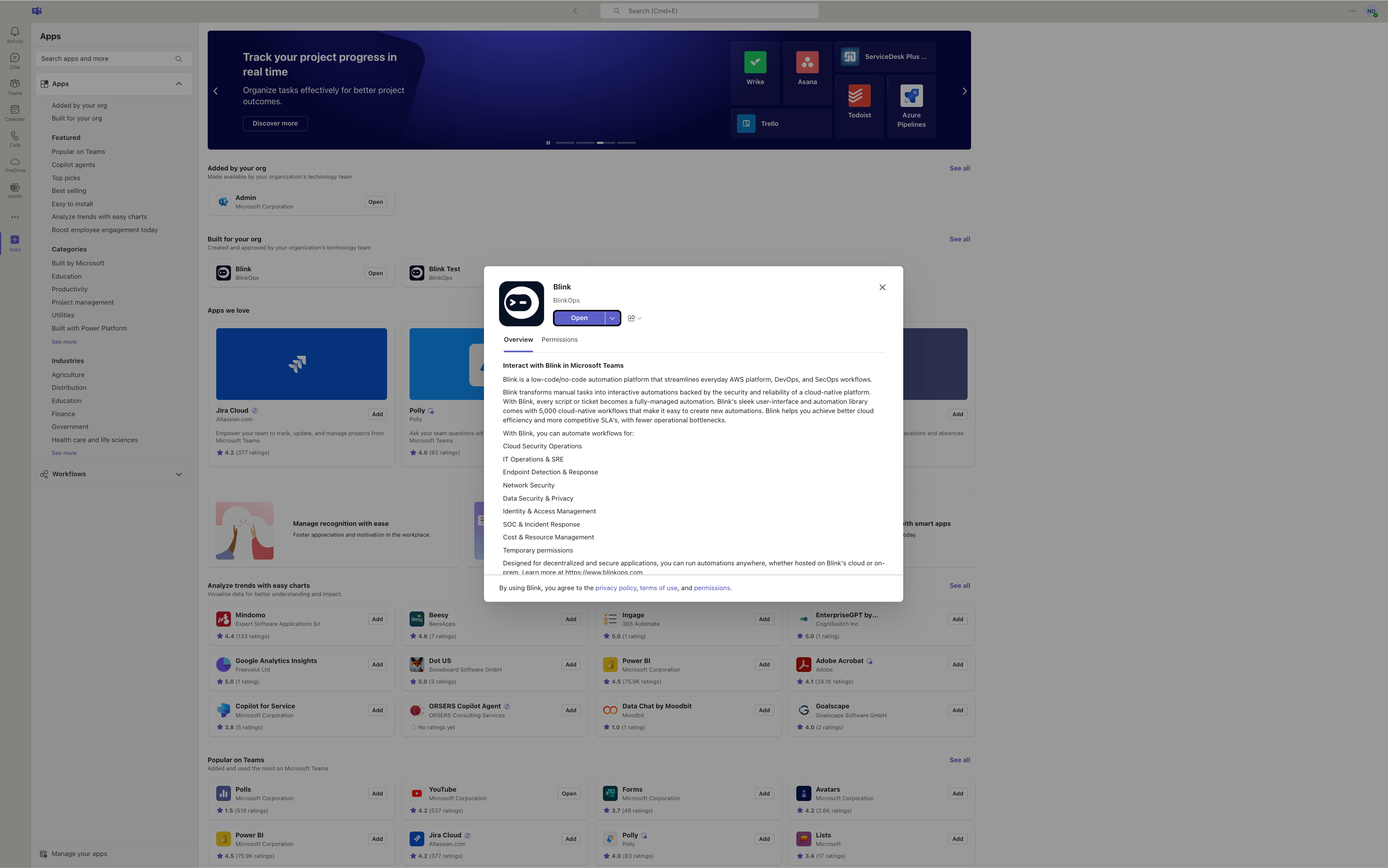Open the Chat icon in sidebar
1388x868 pixels.
pos(15,61)
